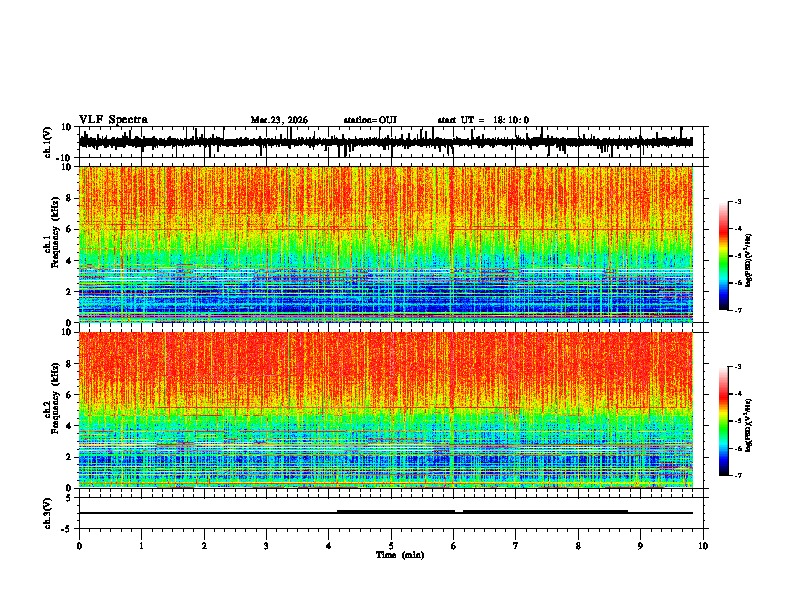Click the "2" kHz tick on ch.2 frequency axis
The image size is (792, 612).
tap(70, 457)
